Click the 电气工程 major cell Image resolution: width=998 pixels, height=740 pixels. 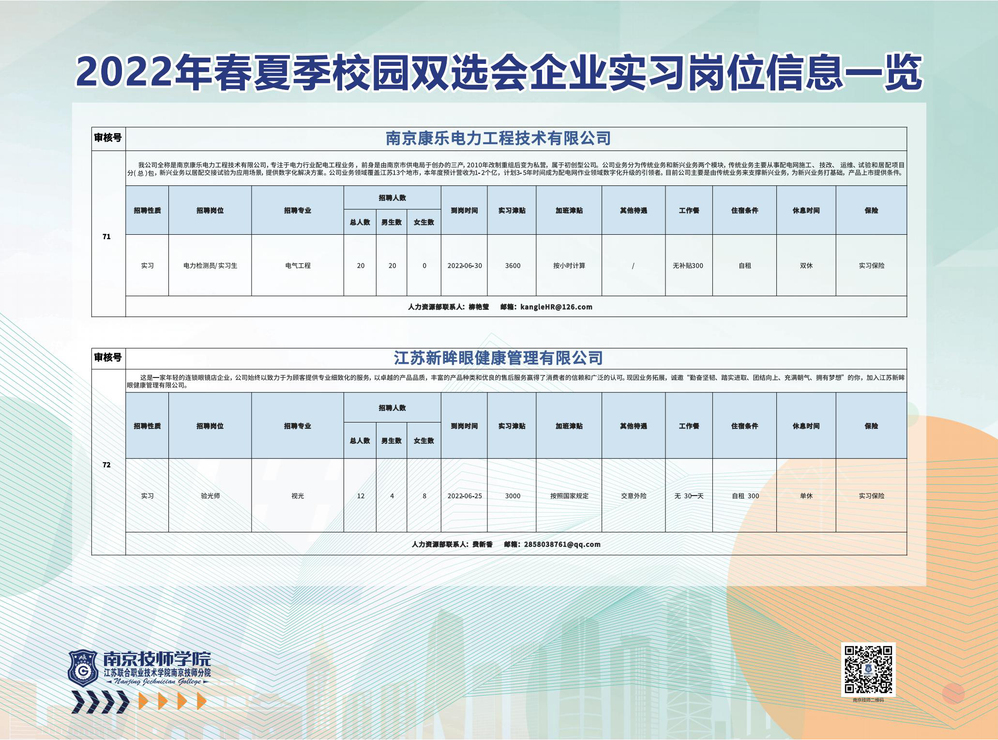click(298, 266)
